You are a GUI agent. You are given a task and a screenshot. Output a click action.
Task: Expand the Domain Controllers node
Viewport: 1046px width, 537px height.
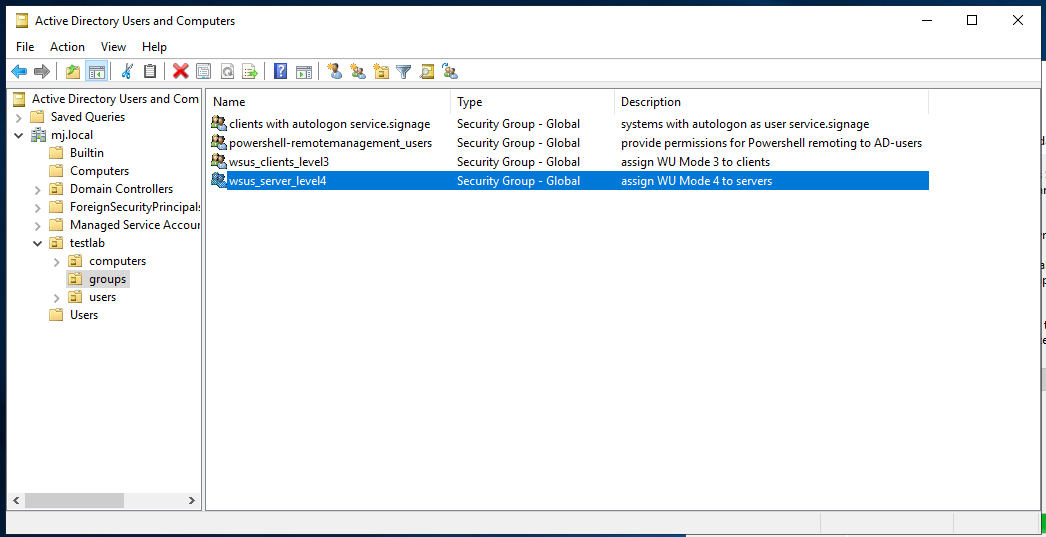pos(37,189)
